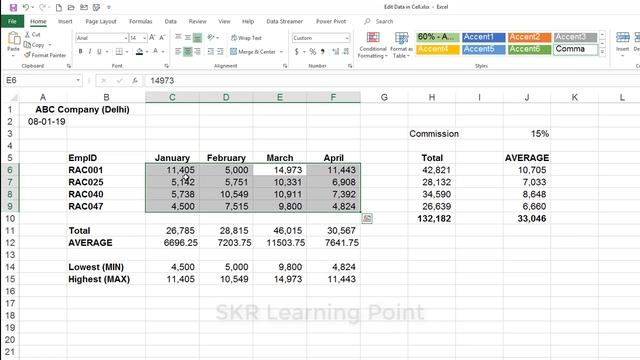This screenshot has height=360, width=640.
Task: Toggle Align Left
Action: pyautogui.click(x=178, y=51)
